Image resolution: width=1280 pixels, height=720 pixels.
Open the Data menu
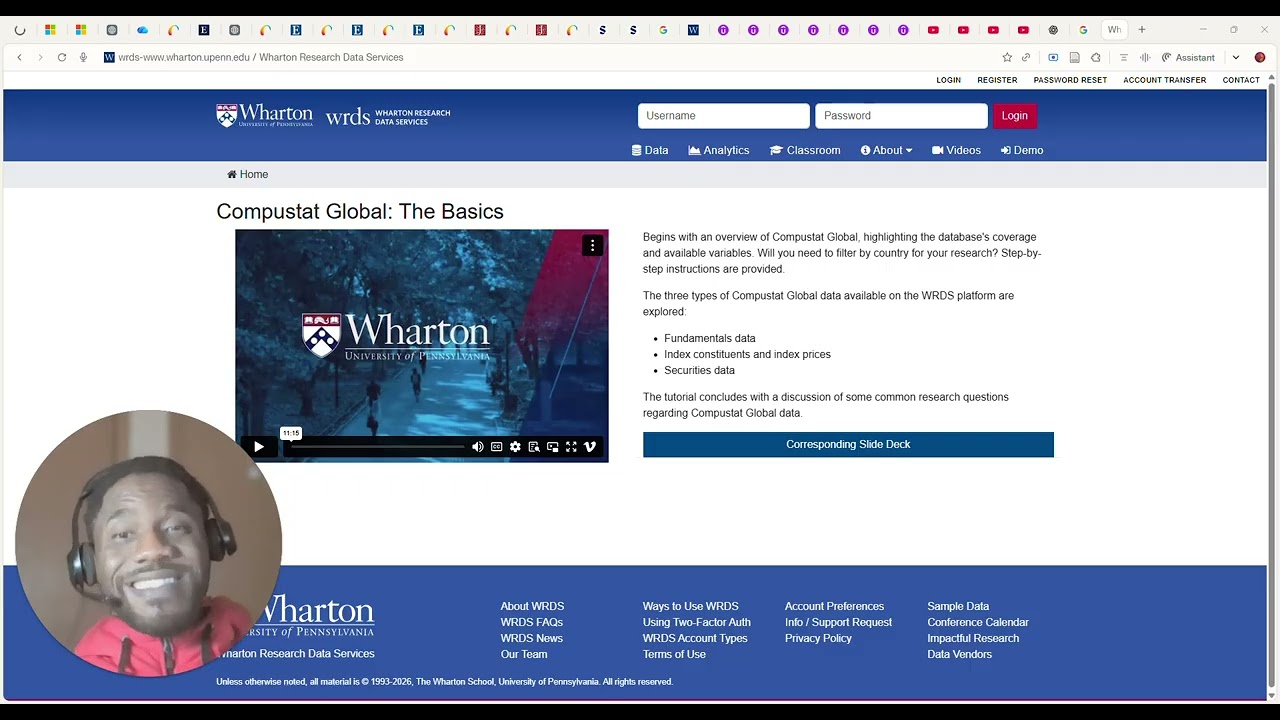point(650,150)
